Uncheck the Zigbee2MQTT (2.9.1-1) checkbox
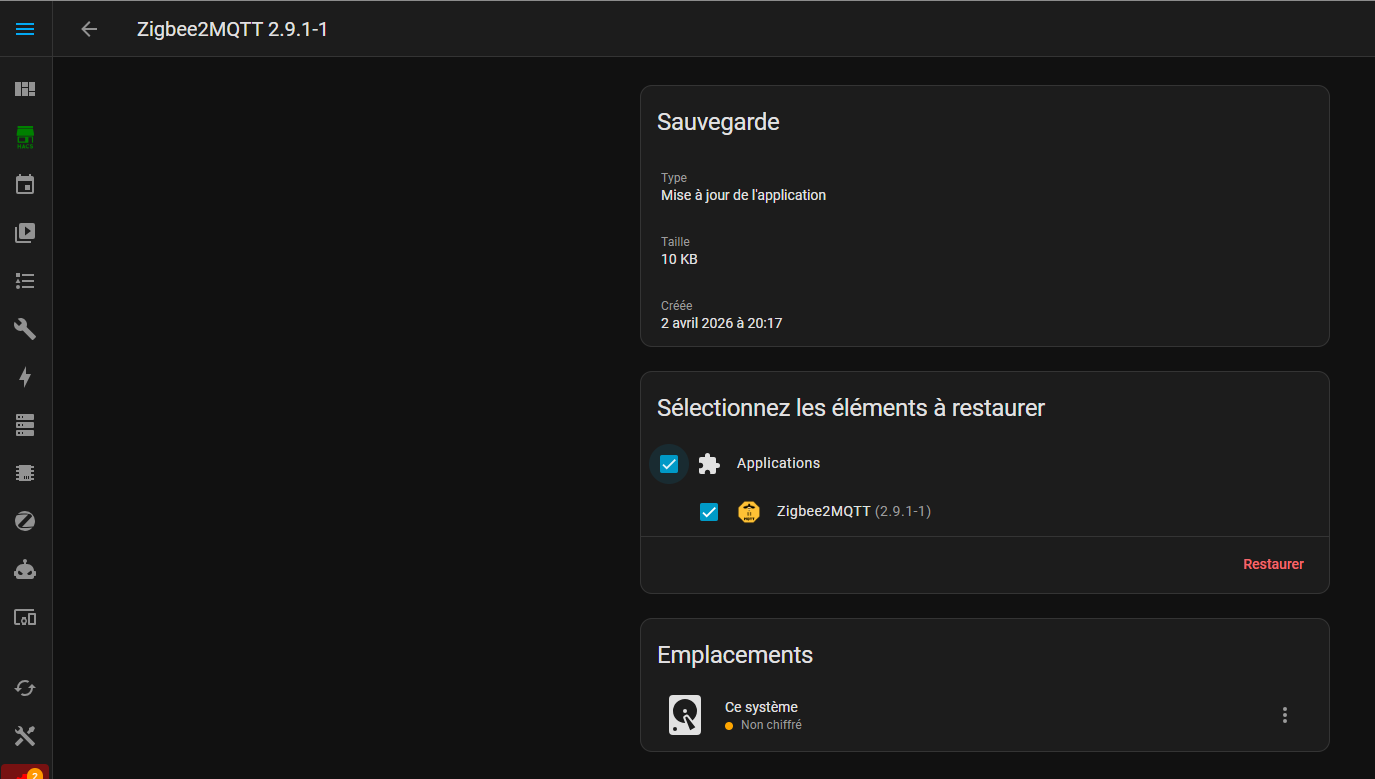 pos(709,512)
